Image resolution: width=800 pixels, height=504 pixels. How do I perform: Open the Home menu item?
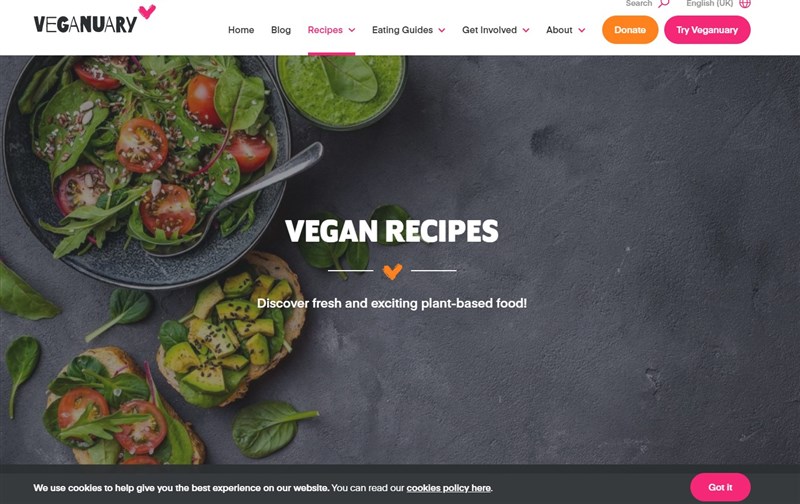click(241, 30)
